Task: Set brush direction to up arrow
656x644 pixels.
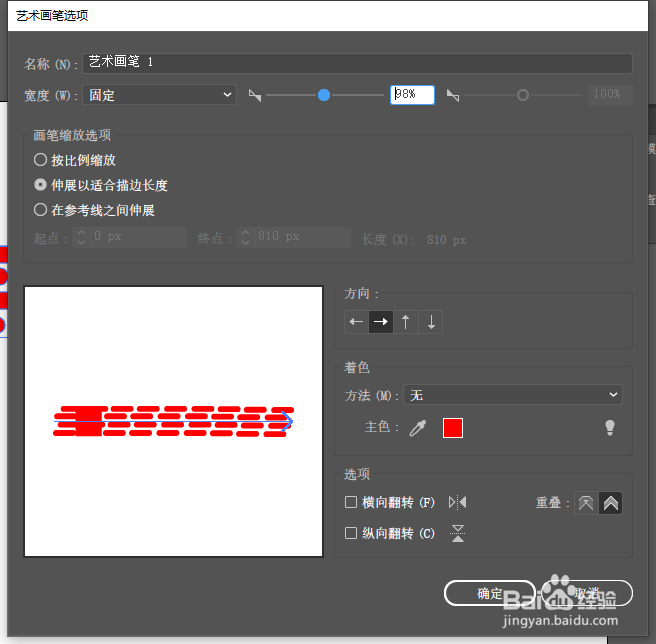Action: click(x=405, y=322)
